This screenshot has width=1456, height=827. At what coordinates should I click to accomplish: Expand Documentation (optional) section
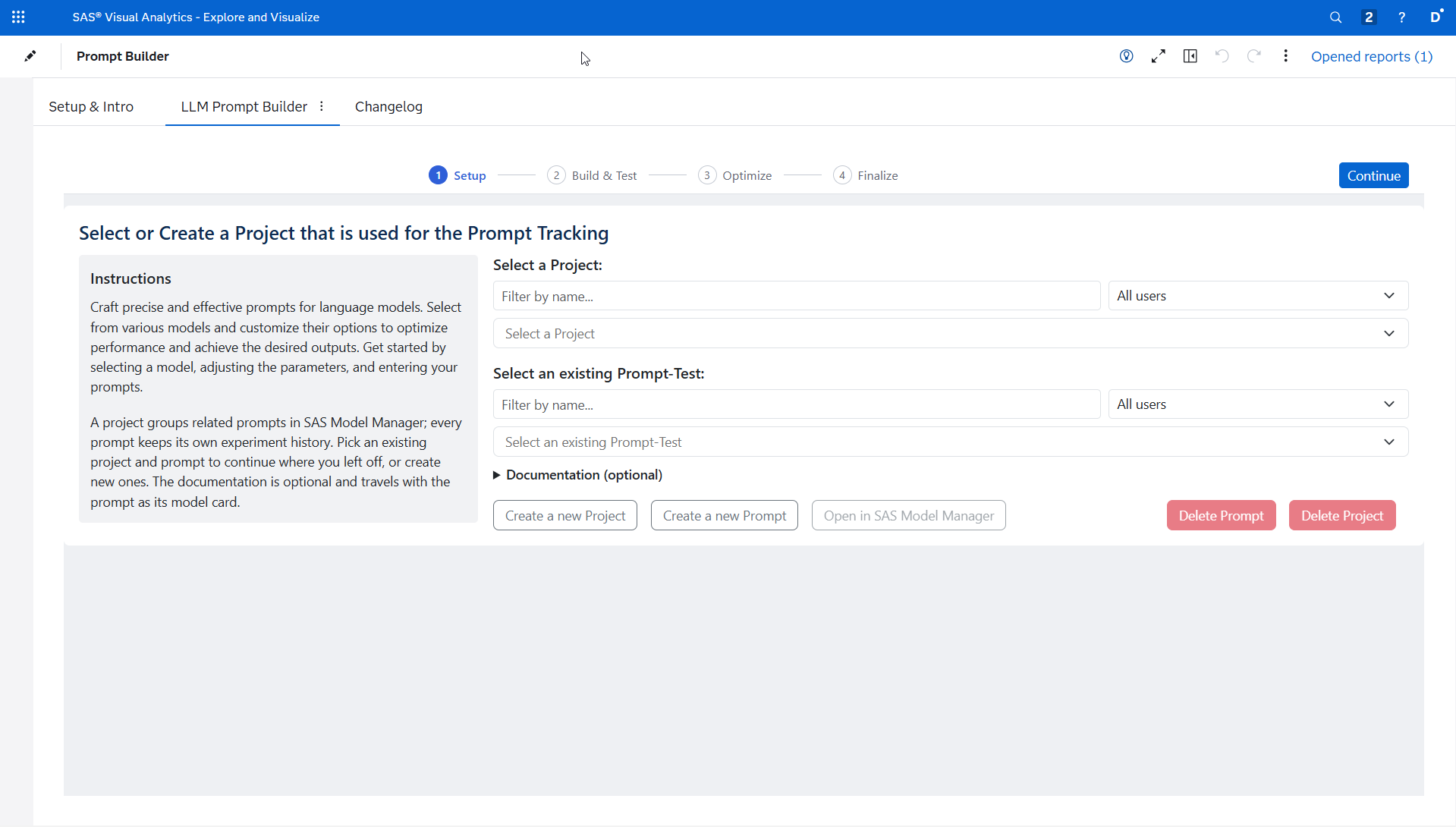pyautogui.click(x=577, y=475)
